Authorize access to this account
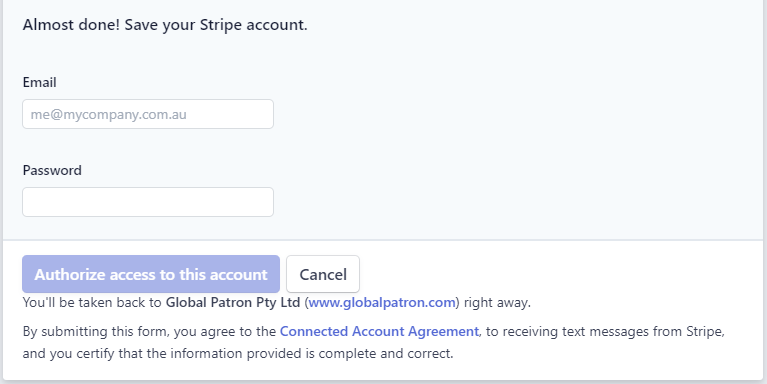The width and height of the screenshot is (767, 384). (x=151, y=274)
